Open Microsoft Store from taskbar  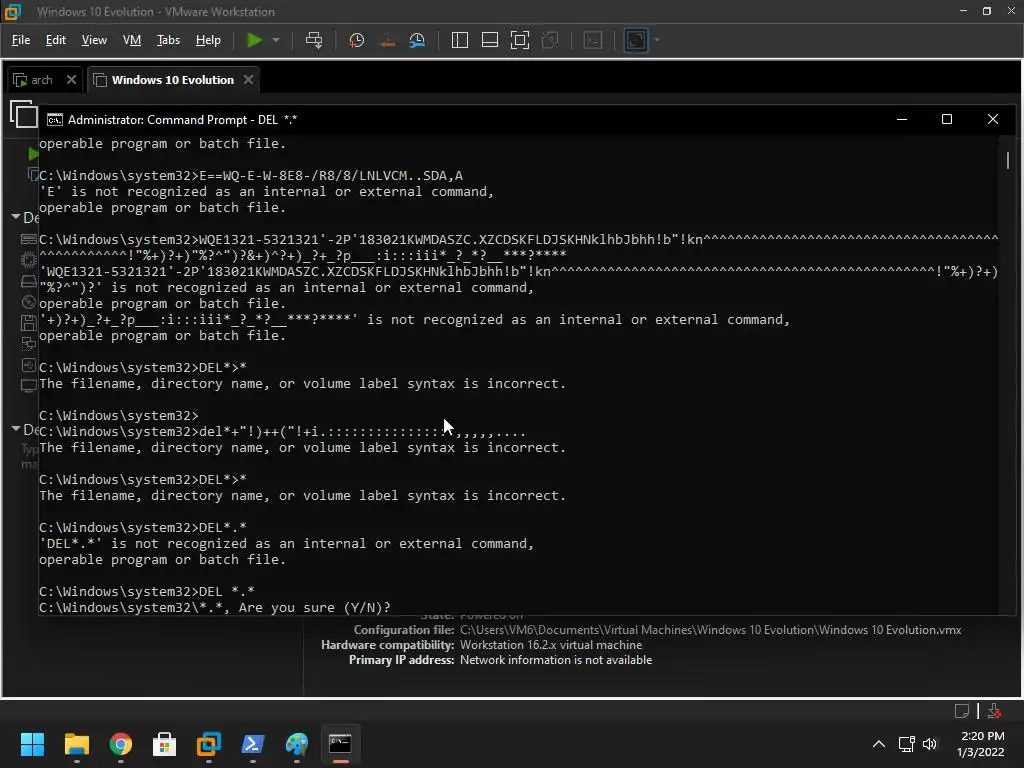pos(165,744)
